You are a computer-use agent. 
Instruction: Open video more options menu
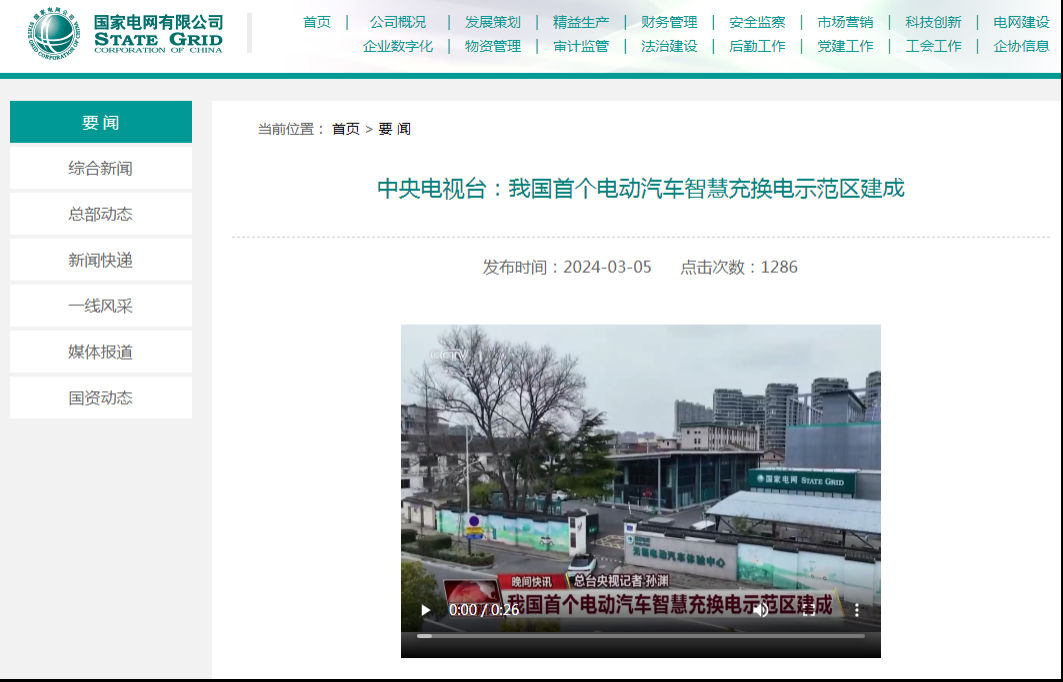857,610
